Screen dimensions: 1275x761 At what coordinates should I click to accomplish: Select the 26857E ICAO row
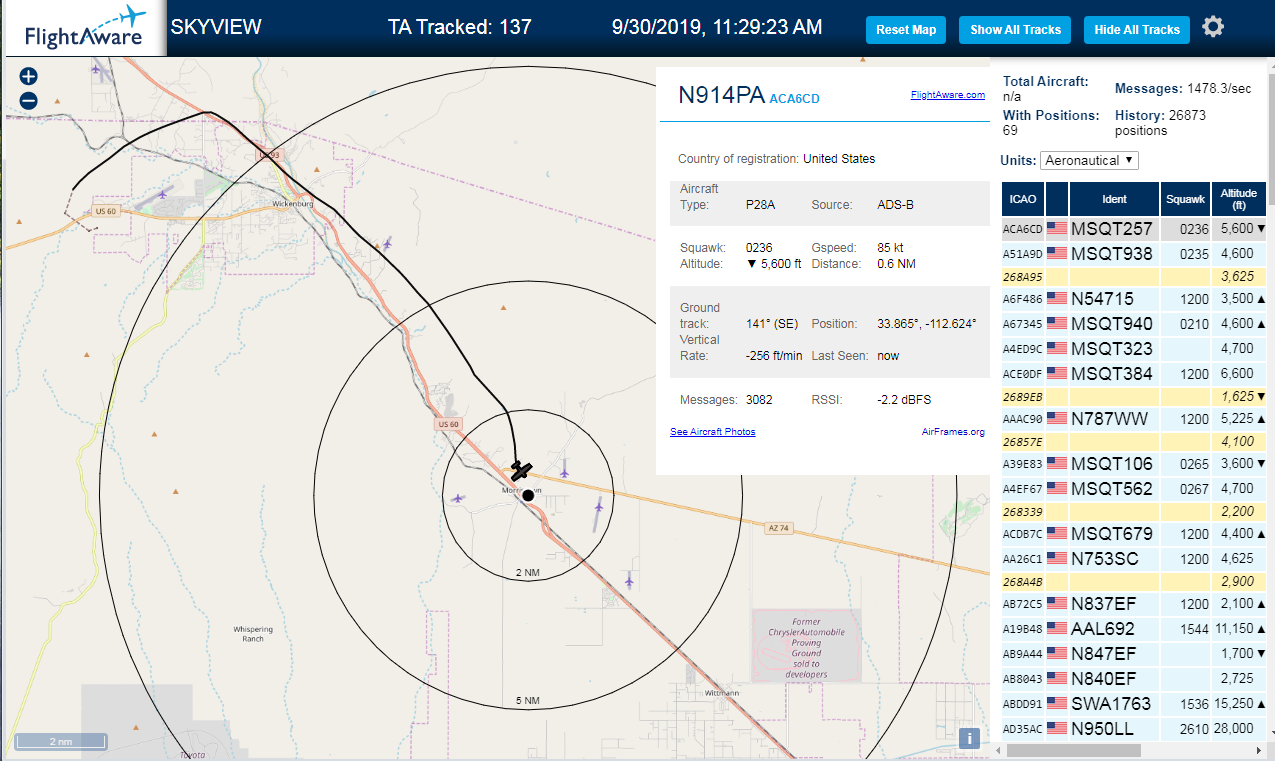click(1134, 441)
